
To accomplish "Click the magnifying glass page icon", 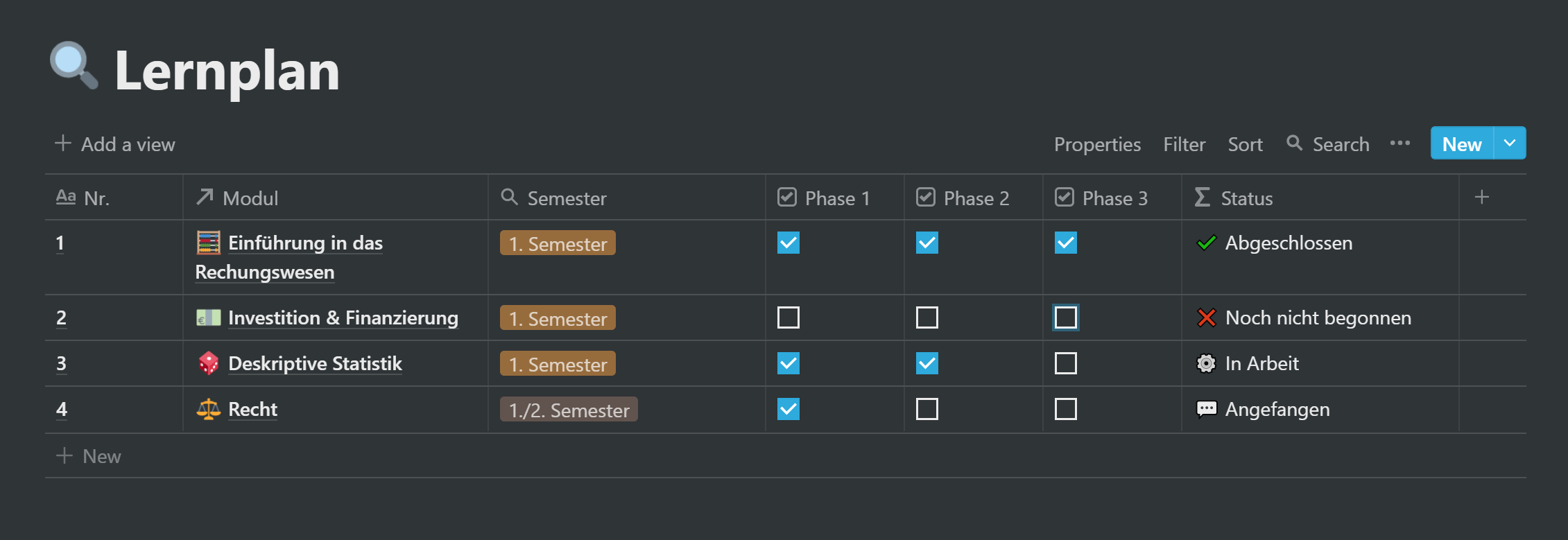I will point(74,67).
